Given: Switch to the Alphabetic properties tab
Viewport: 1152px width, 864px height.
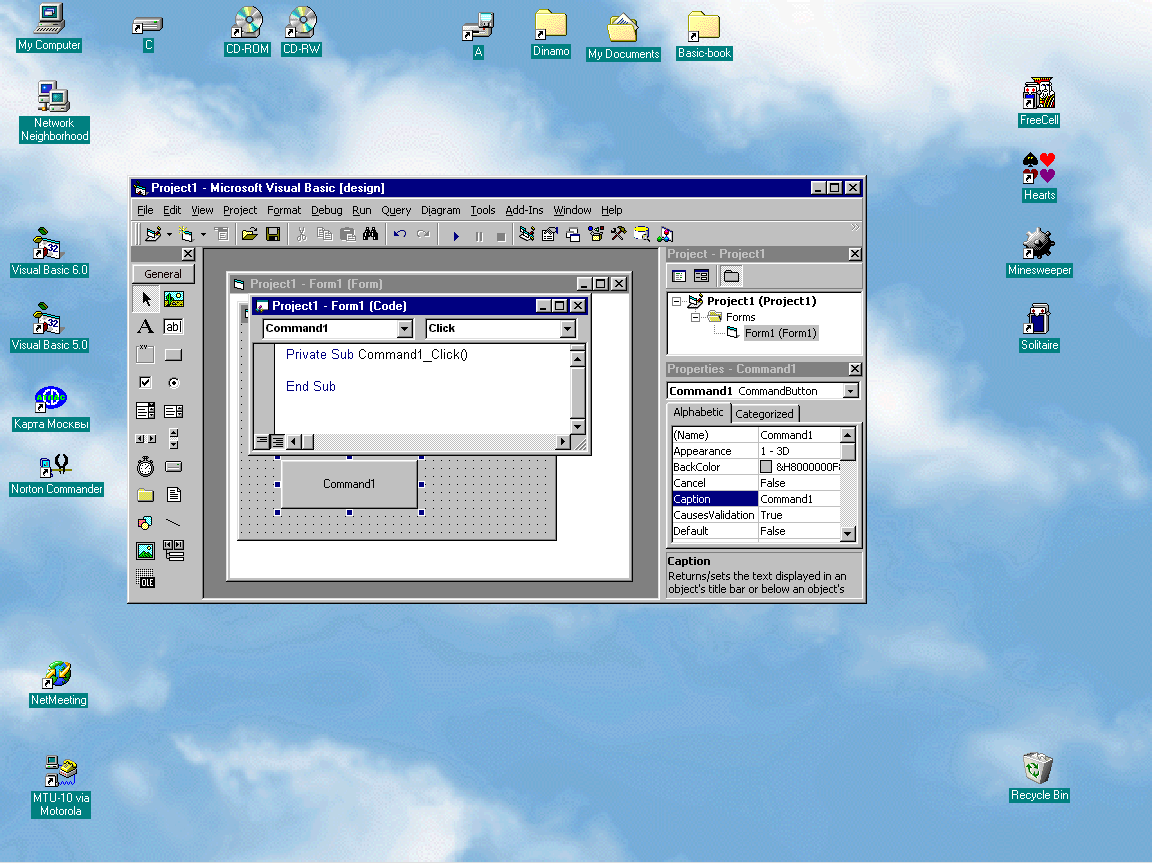Looking at the screenshot, I should [x=699, y=412].
